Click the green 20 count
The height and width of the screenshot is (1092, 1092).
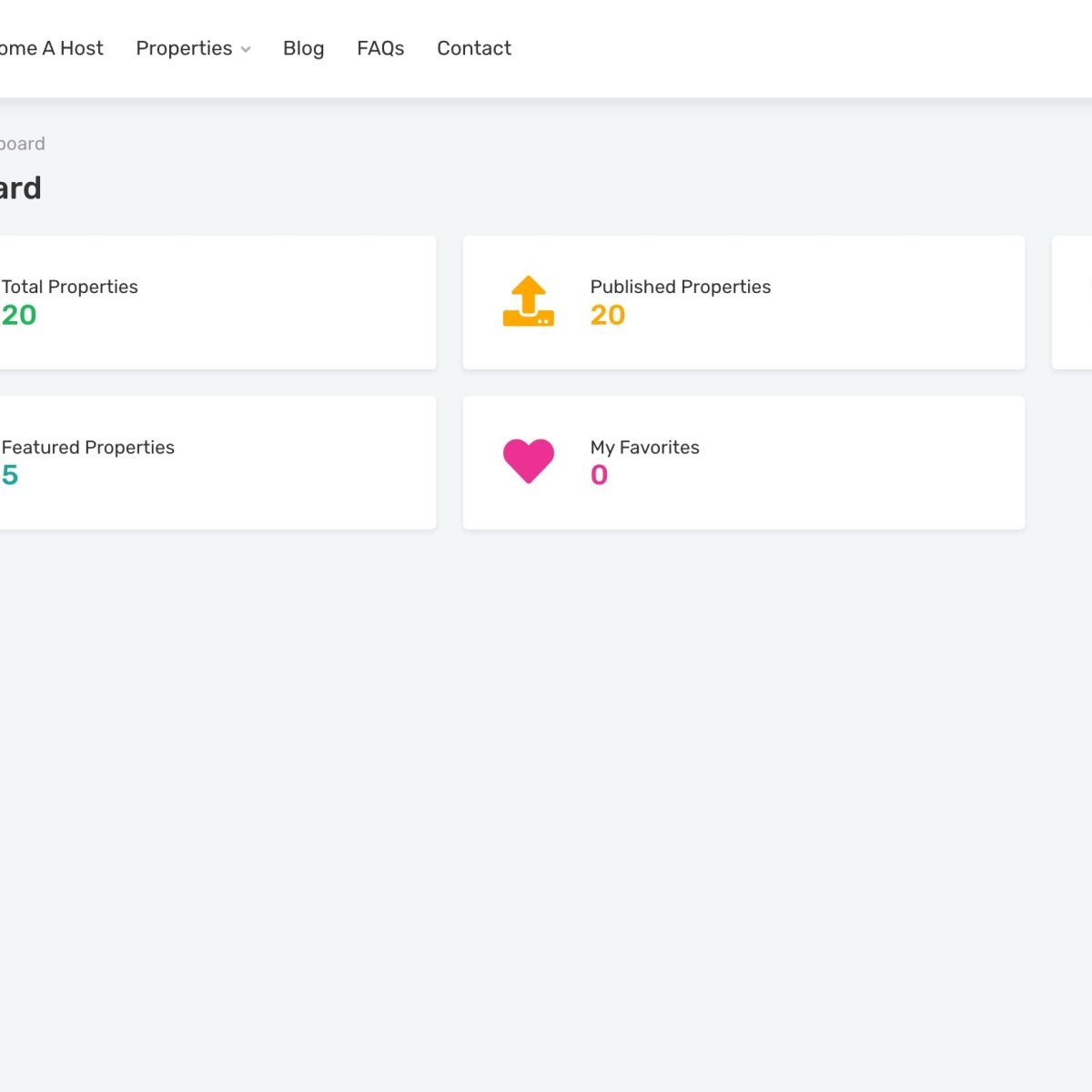coord(19,315)
